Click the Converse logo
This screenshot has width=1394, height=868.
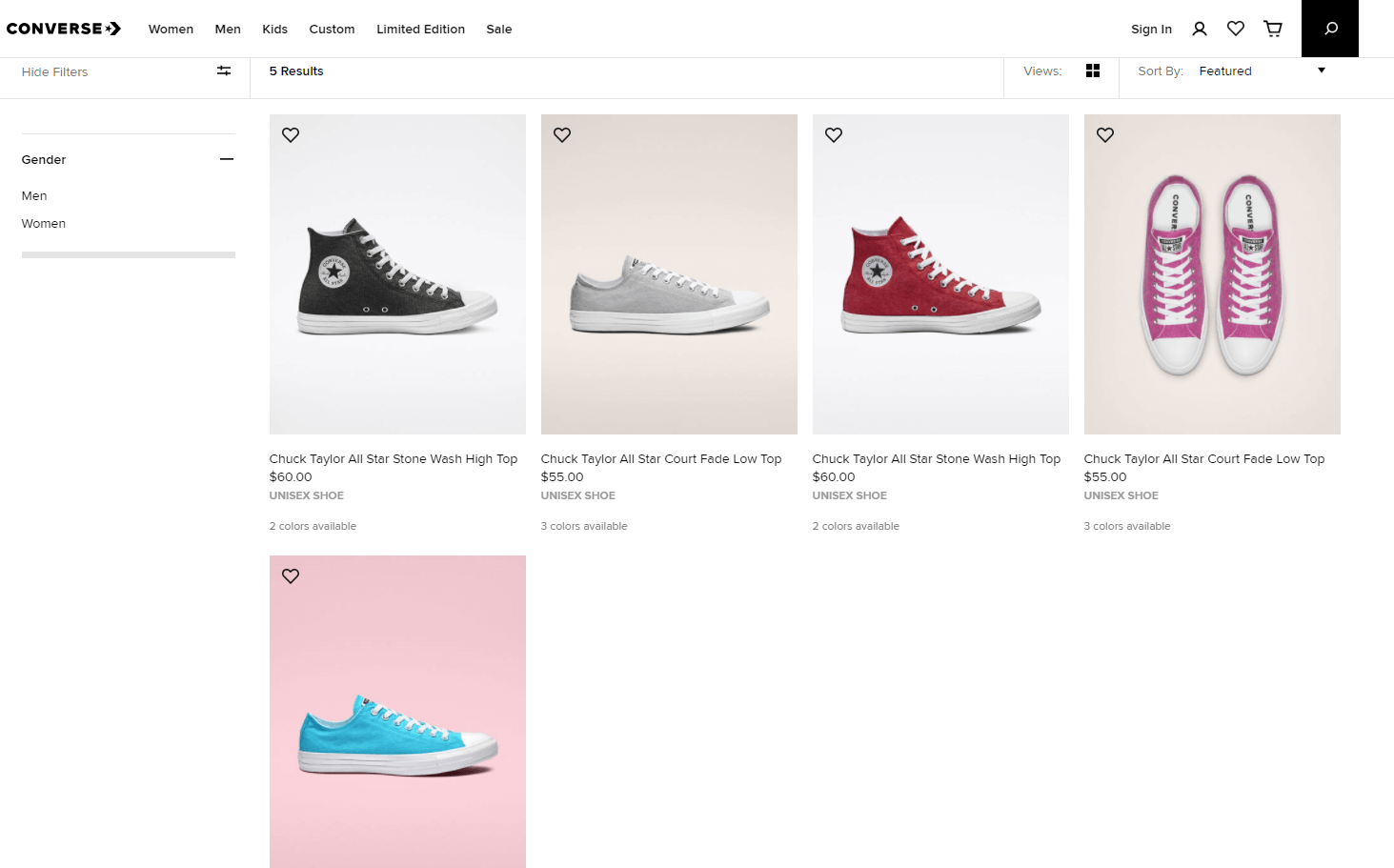[64, 29]
